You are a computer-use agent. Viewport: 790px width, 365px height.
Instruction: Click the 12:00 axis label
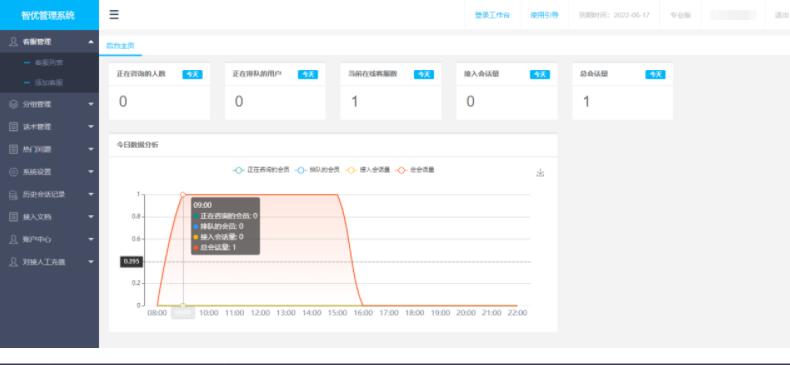(260, 313)
